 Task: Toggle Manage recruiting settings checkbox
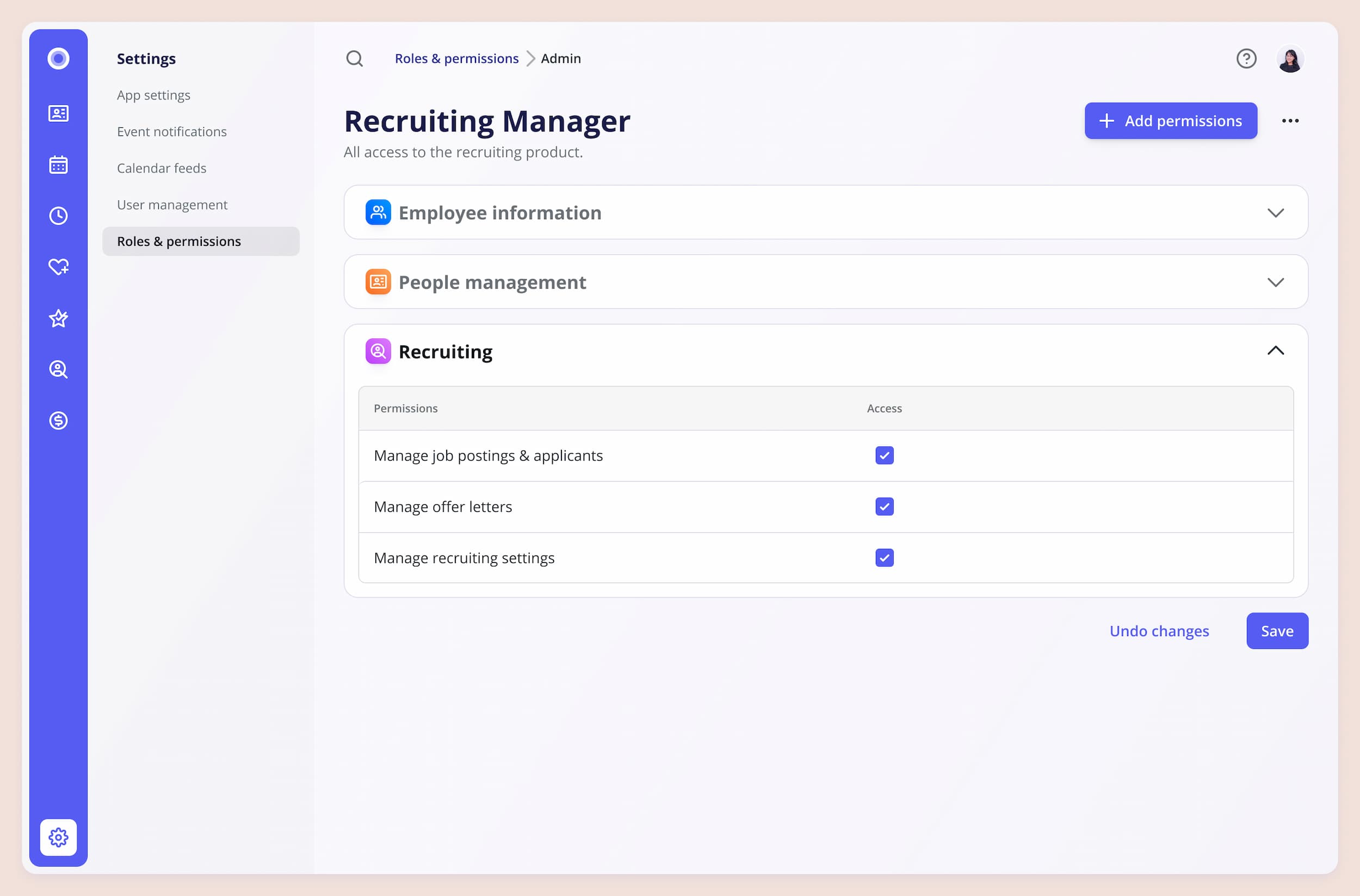pos(884,558)
